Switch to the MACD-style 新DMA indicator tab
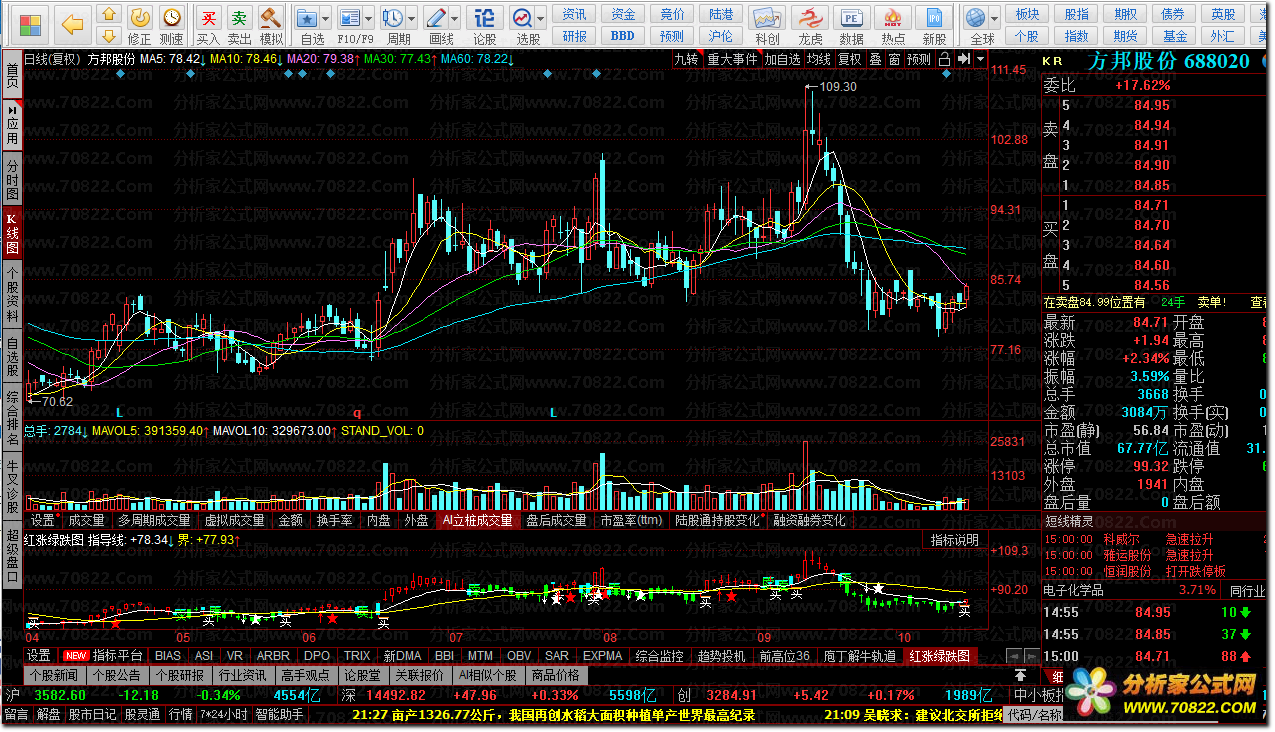Image resolution: width=1275 pixels, height=732 pixels. pos(402,656)
